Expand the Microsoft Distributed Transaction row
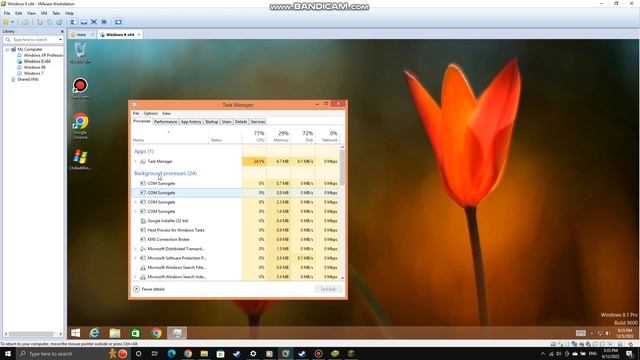The image size is (640, 360). pos(136,249)
